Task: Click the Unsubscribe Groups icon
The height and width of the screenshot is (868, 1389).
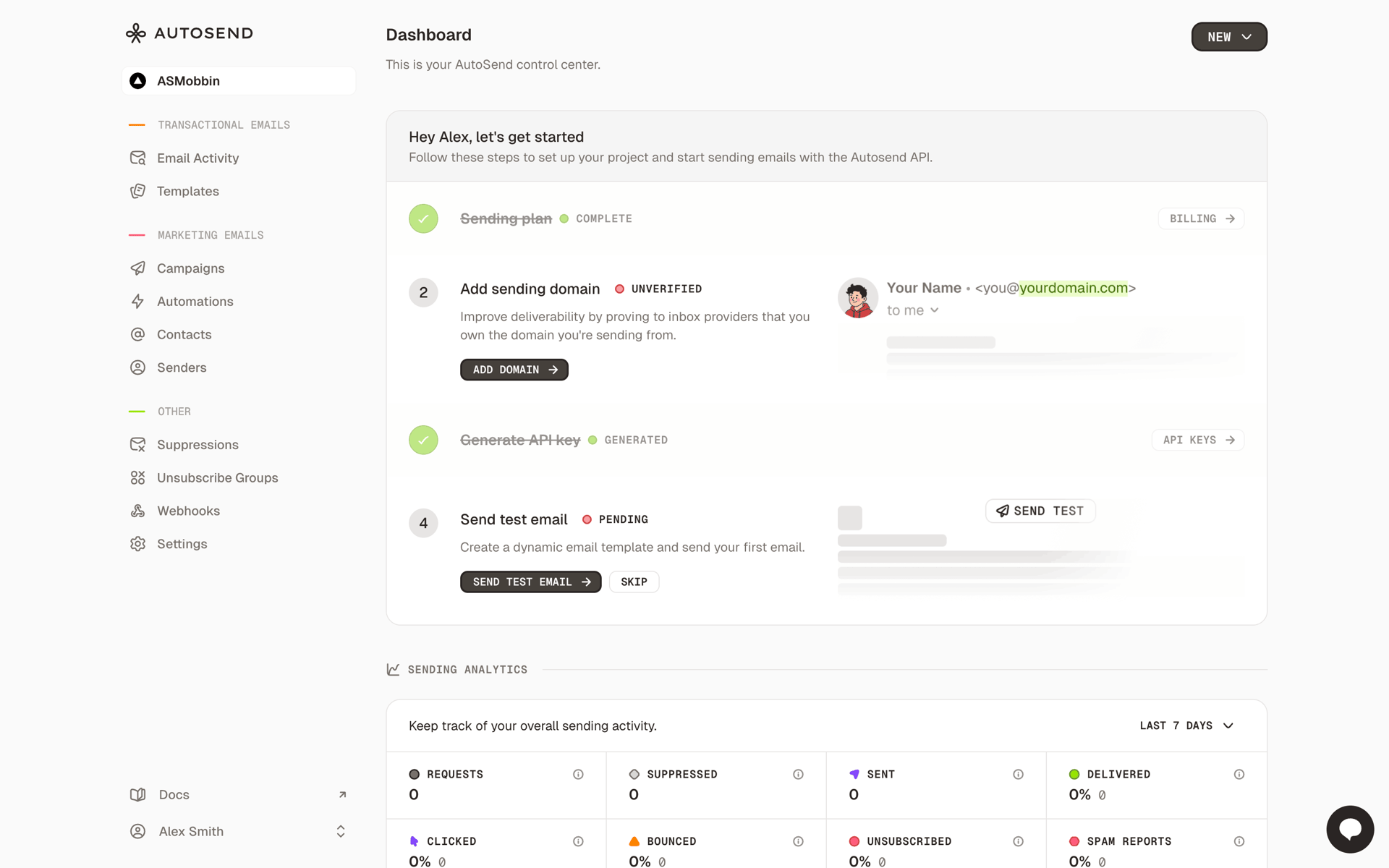Action: (x=137, y=478)
